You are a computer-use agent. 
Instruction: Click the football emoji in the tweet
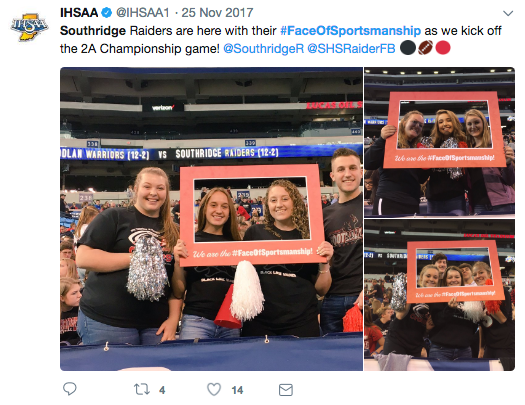click(x=425, y=48)
